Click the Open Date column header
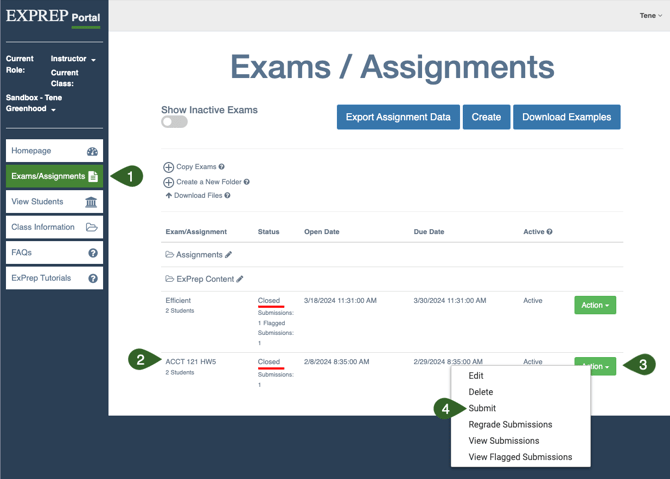This screenshot has height=479, width=670. click(322, 232)
